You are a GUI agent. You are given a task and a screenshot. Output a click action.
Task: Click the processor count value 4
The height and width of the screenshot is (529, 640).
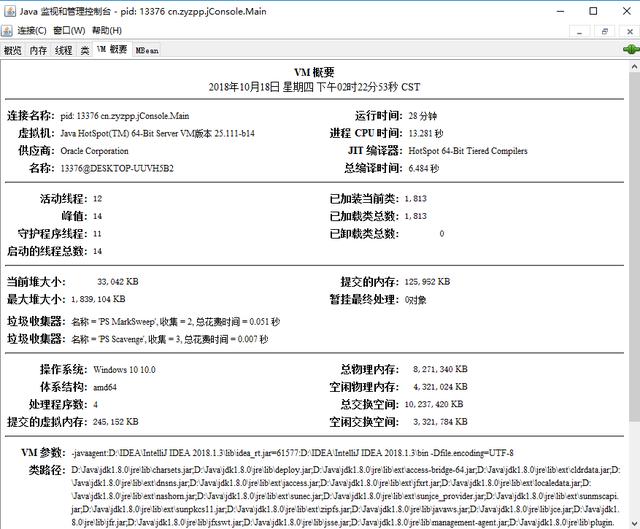95,405
